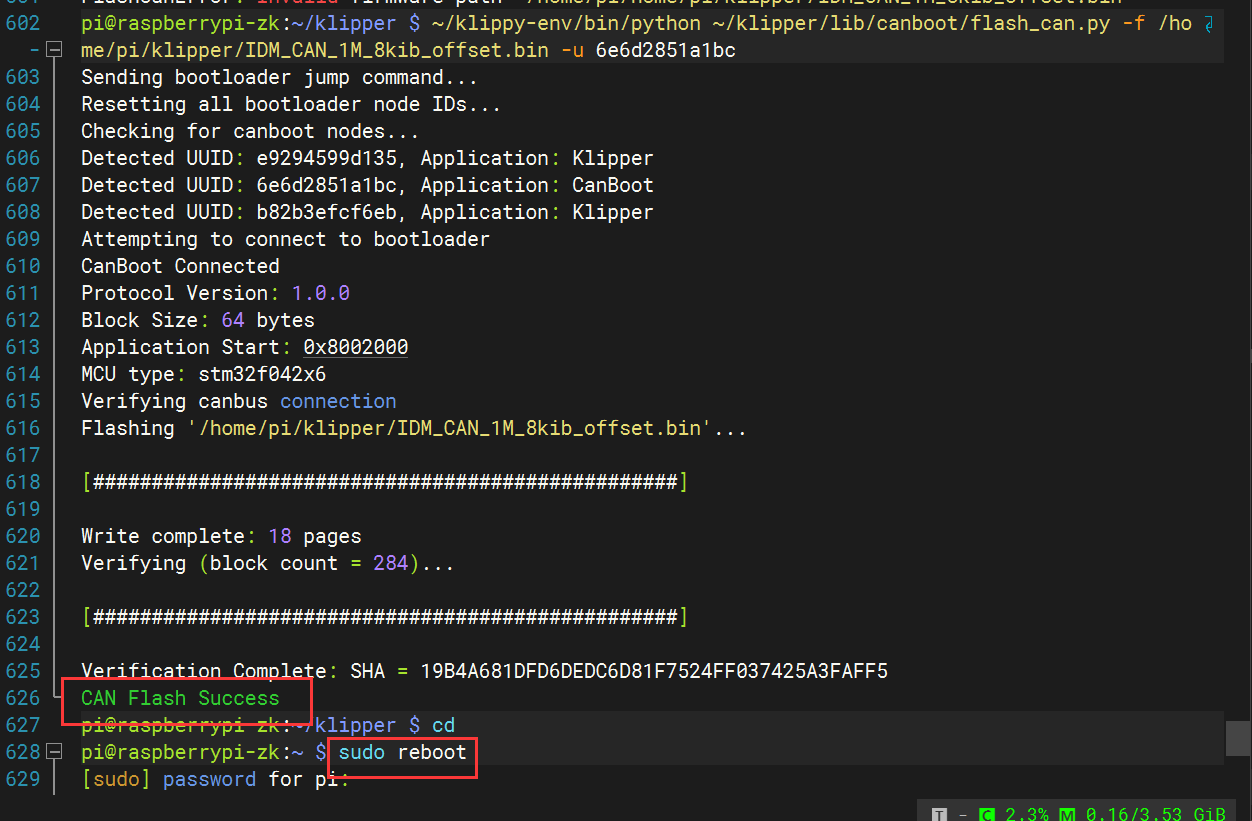Collapse the fold toggle at line 628

point(54,751)
